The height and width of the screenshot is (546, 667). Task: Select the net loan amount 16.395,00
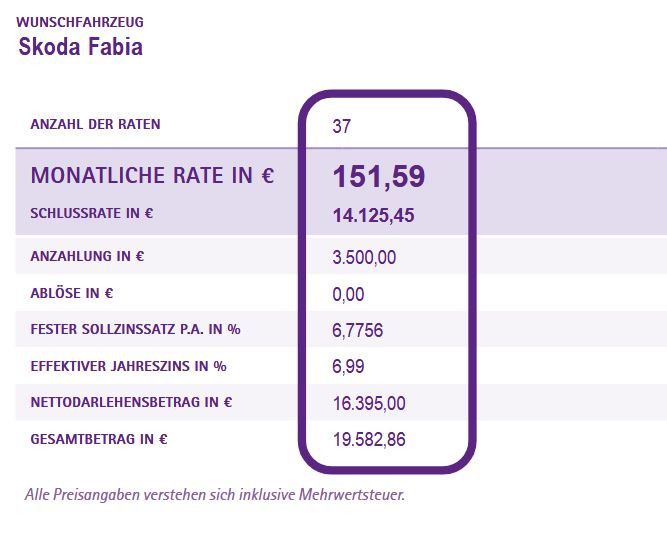368,403
